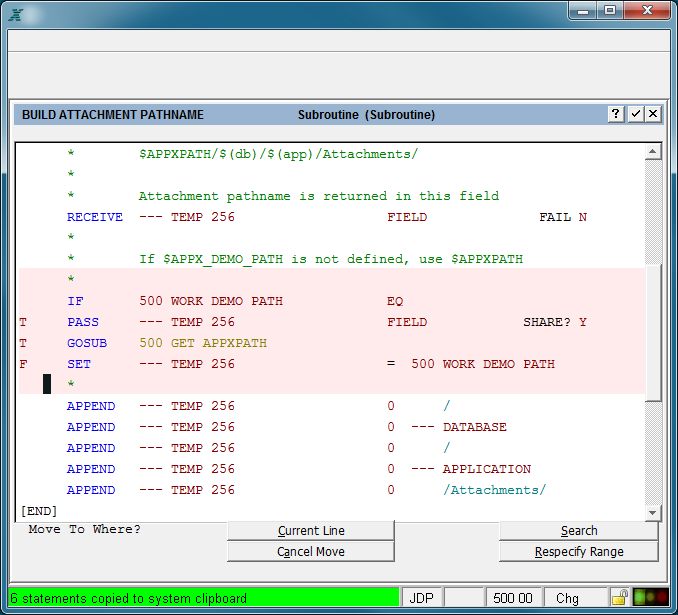Click '500 WORK DEMO PATH' in SET line
The height and width of the screenshot is (615, 678).
click(x=483, y=364)
